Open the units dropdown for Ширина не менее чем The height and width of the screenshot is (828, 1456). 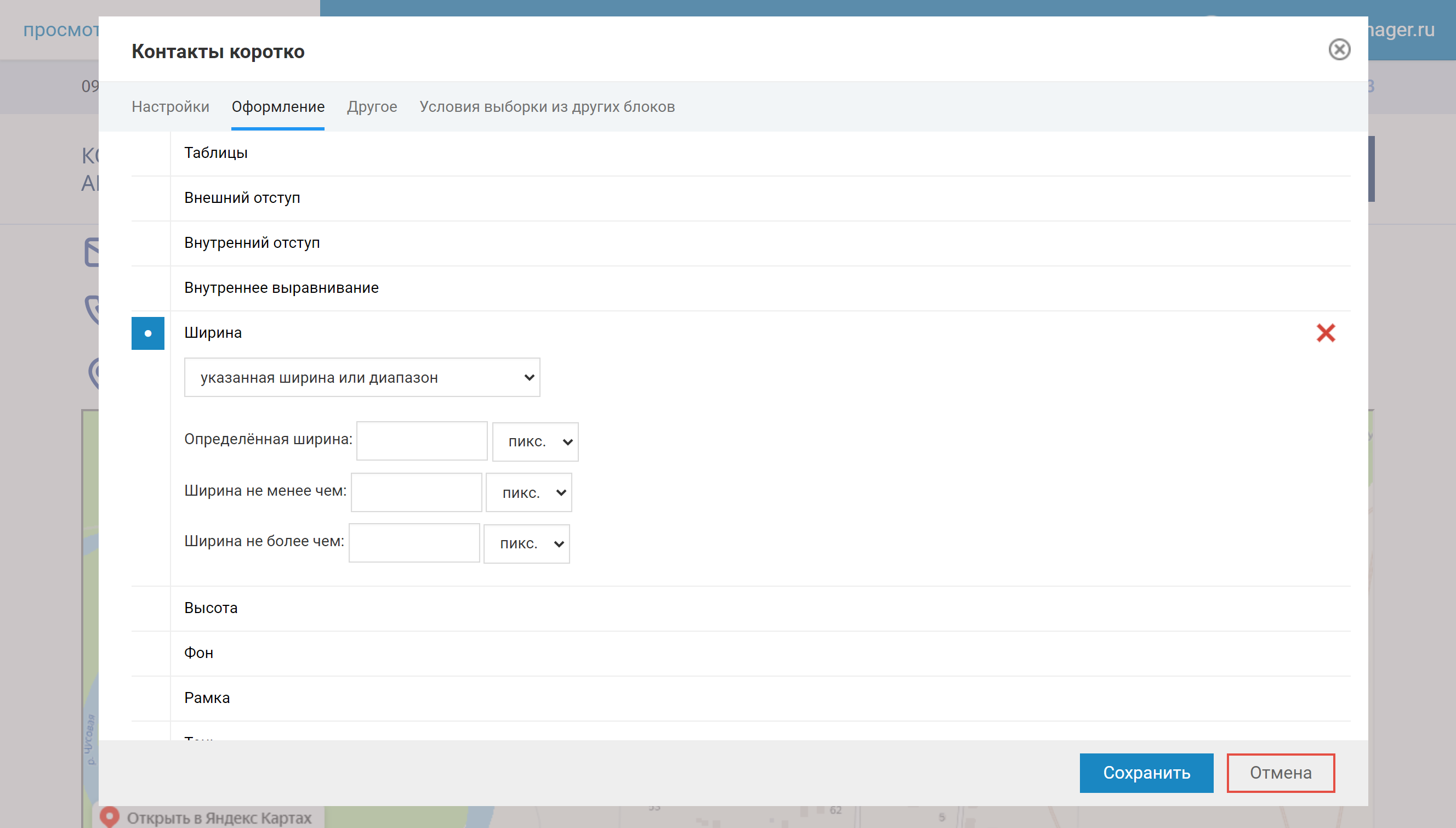point(528,493)
